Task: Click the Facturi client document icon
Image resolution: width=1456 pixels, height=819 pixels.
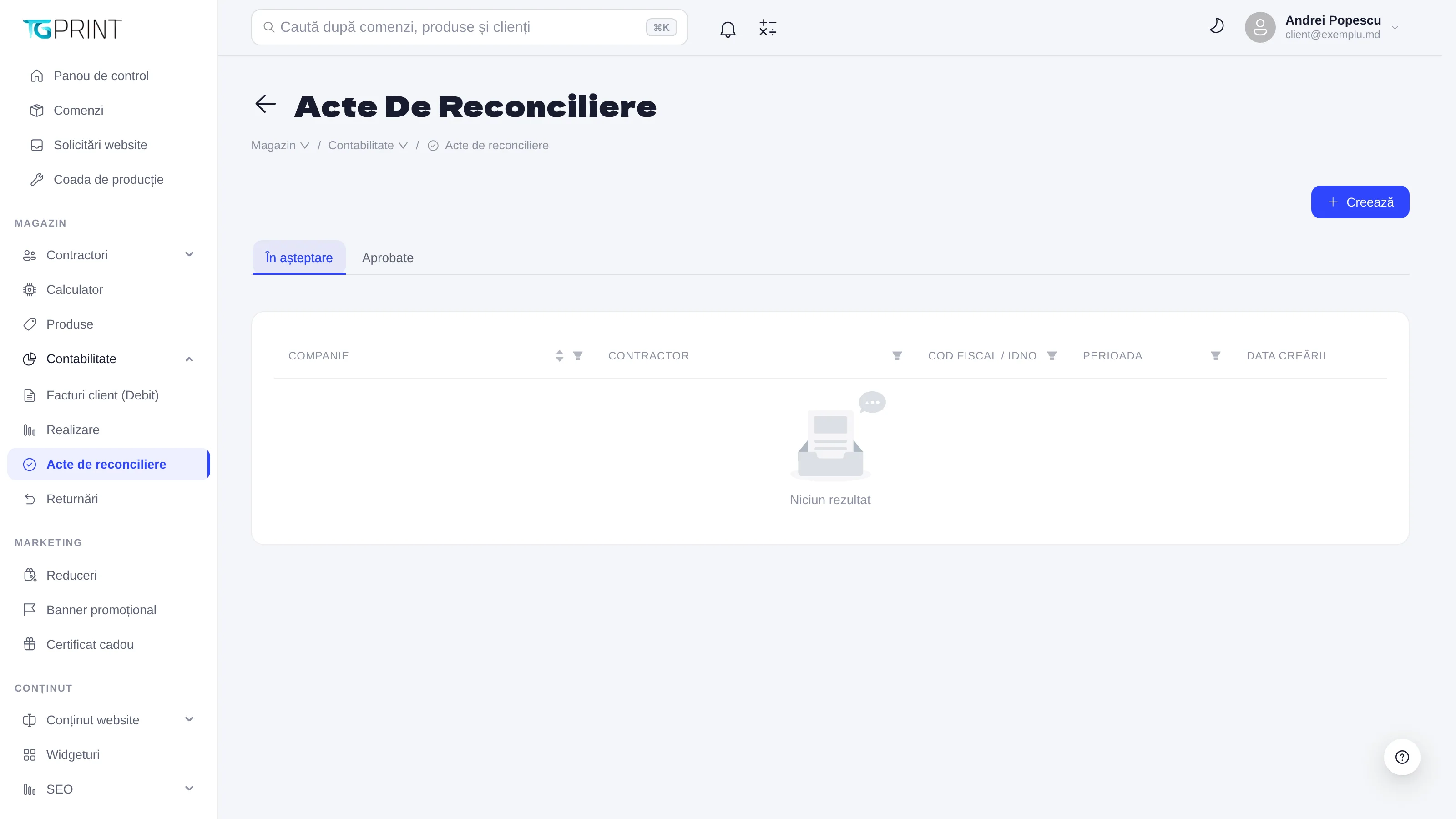Action: 30,395
